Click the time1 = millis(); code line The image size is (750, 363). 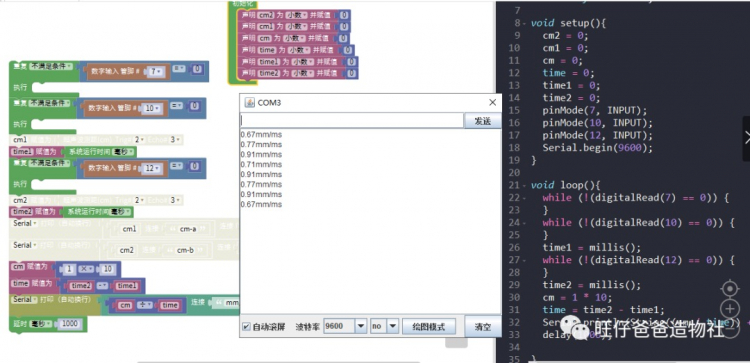pos(591,247)
